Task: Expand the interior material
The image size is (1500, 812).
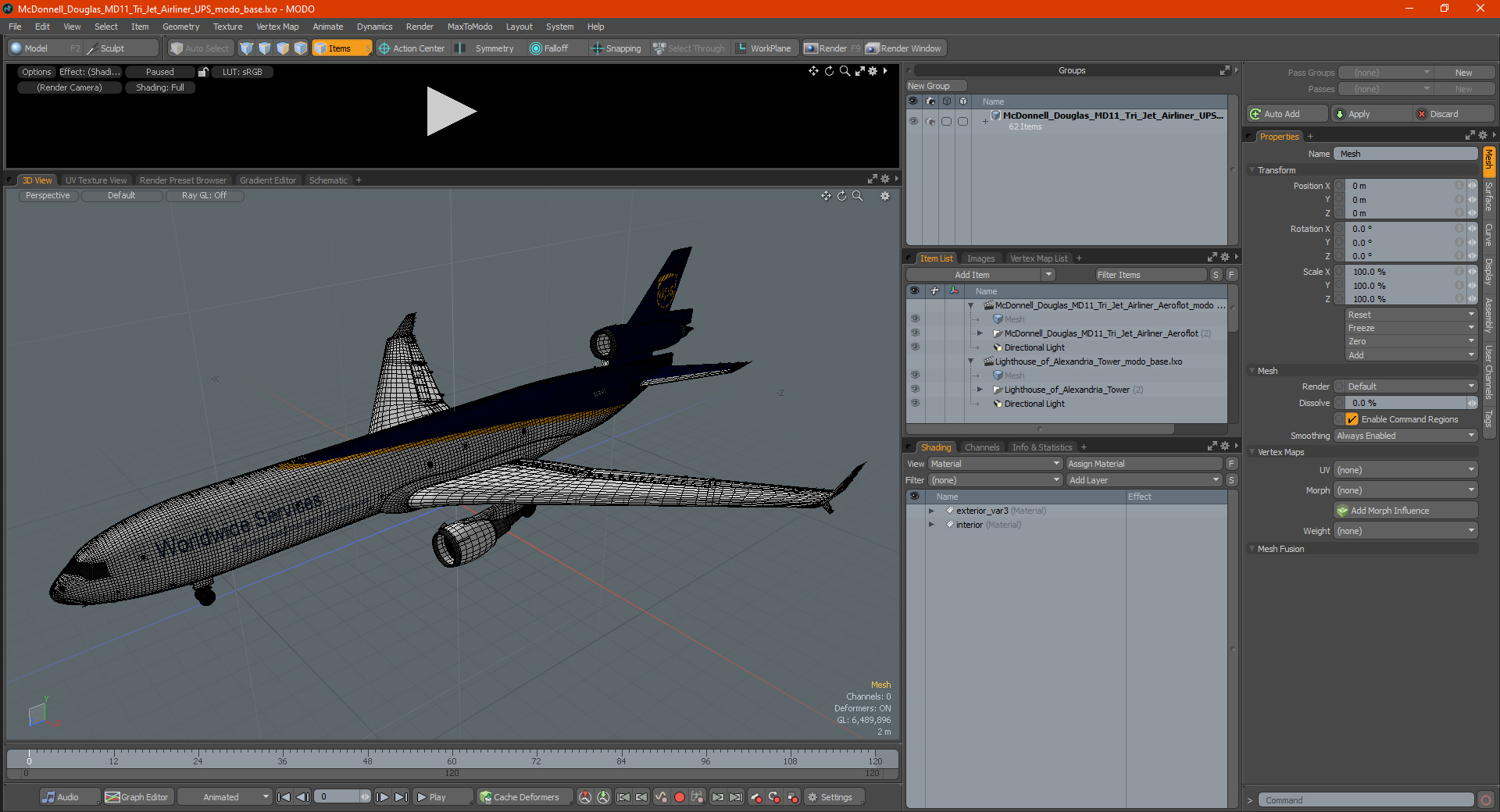Action: pos(931,525)
